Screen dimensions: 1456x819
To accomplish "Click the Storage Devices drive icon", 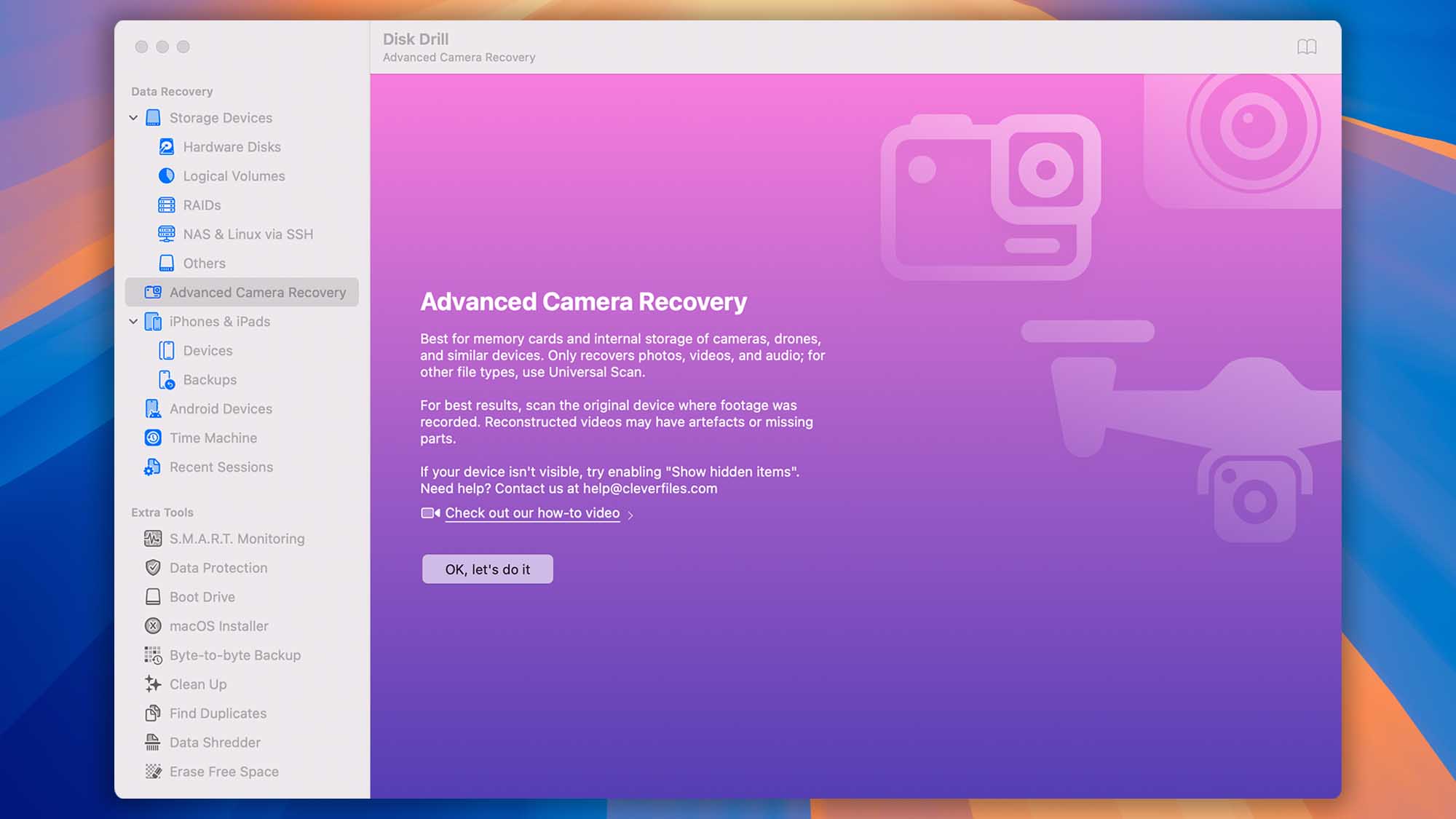I will pyautogui.click(x=153, y=118).
